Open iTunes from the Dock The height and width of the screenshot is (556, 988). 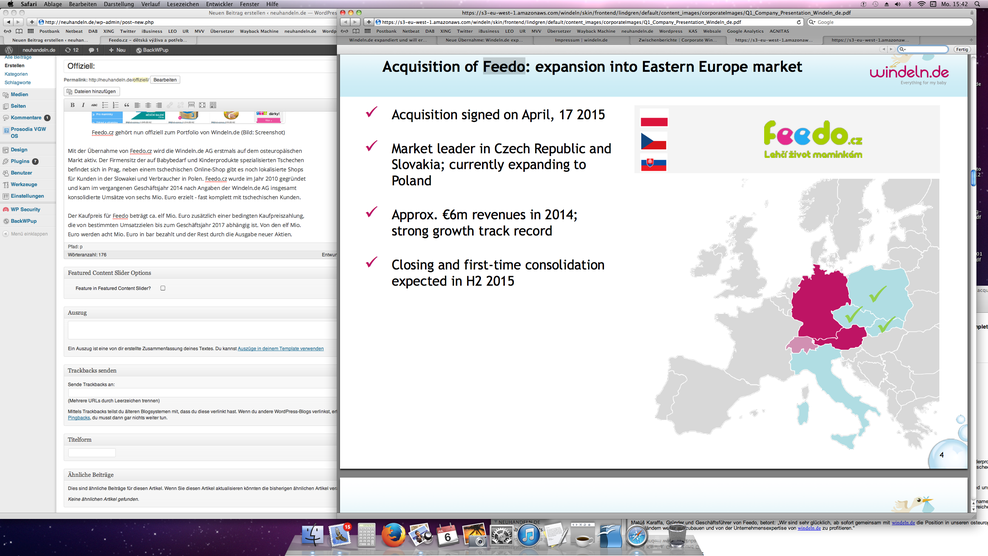[x=529, y=535]
